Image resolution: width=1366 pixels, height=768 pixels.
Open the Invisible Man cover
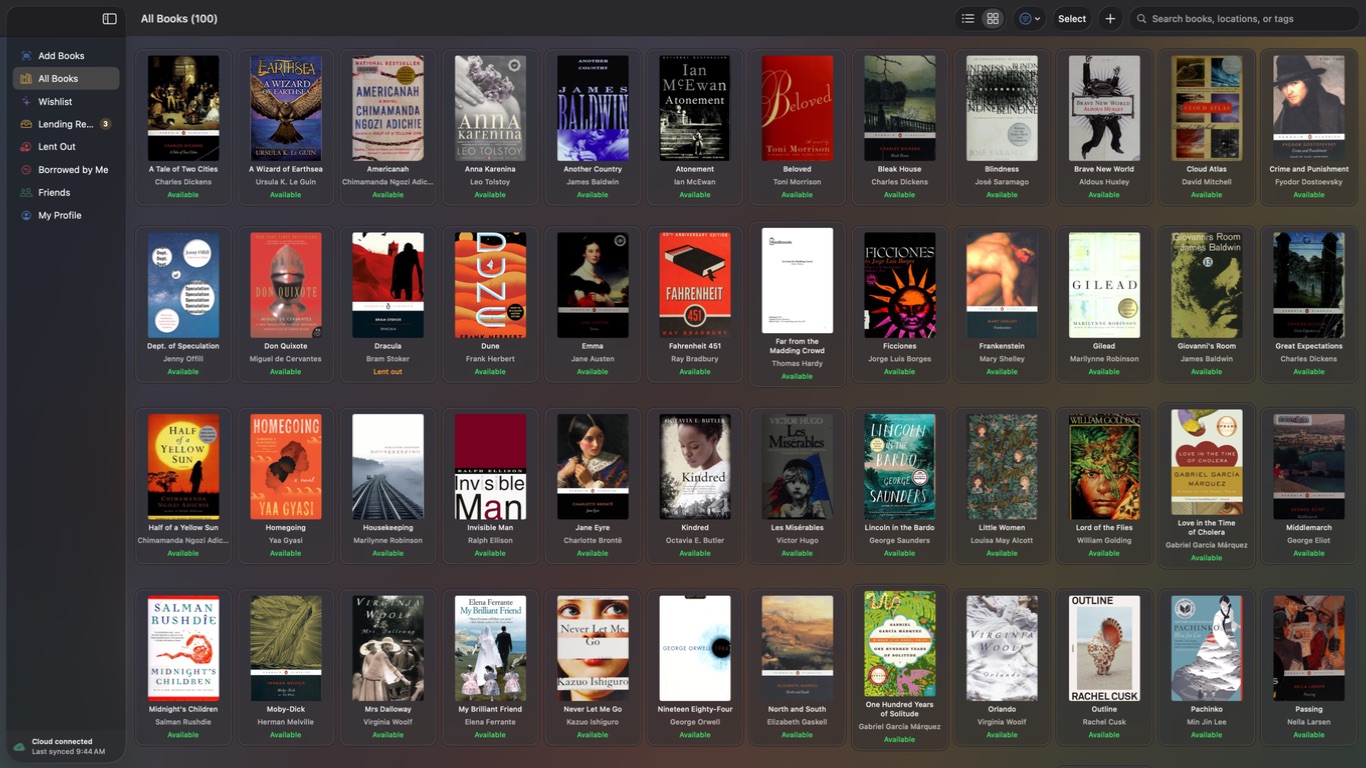tap(490, 467)
